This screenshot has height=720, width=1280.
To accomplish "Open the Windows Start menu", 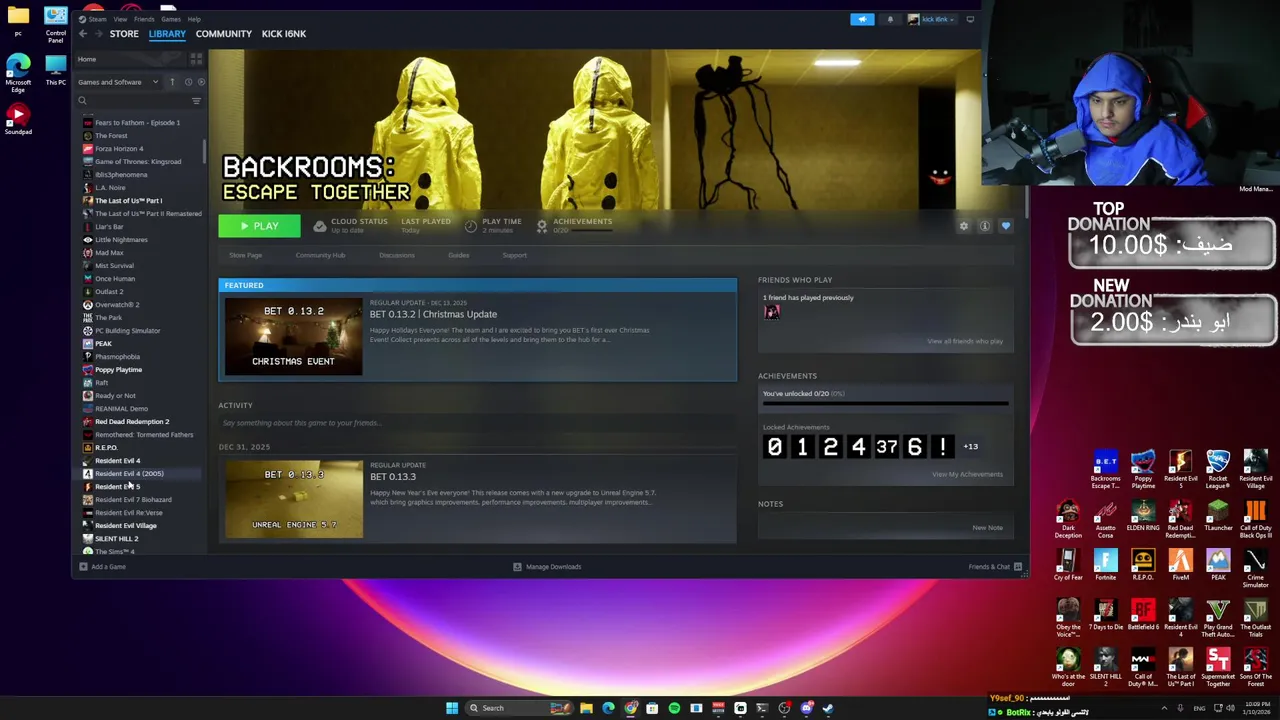I will point(452,708).
